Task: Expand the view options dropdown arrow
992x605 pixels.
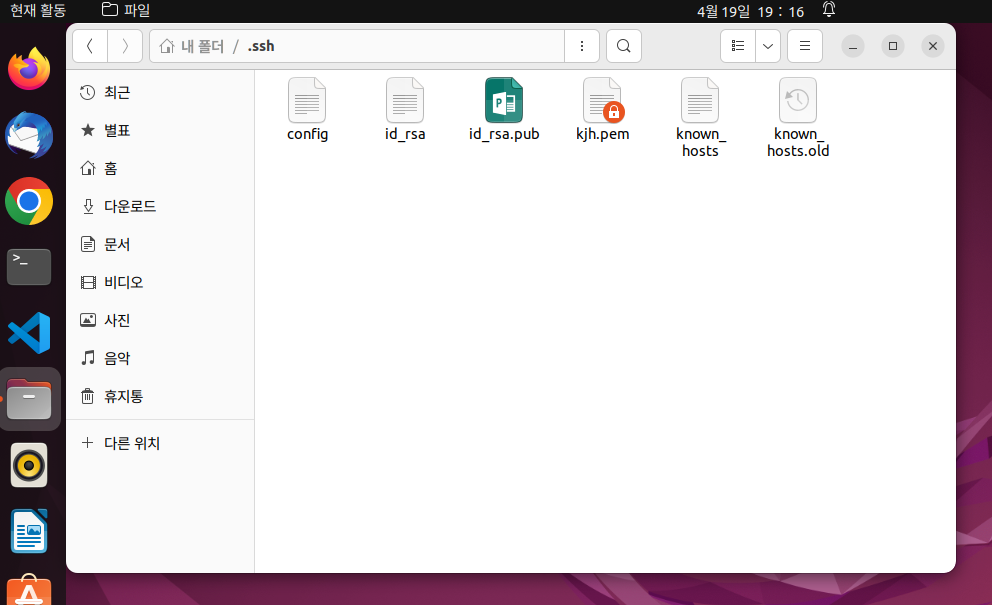Action: coord(767,46)
